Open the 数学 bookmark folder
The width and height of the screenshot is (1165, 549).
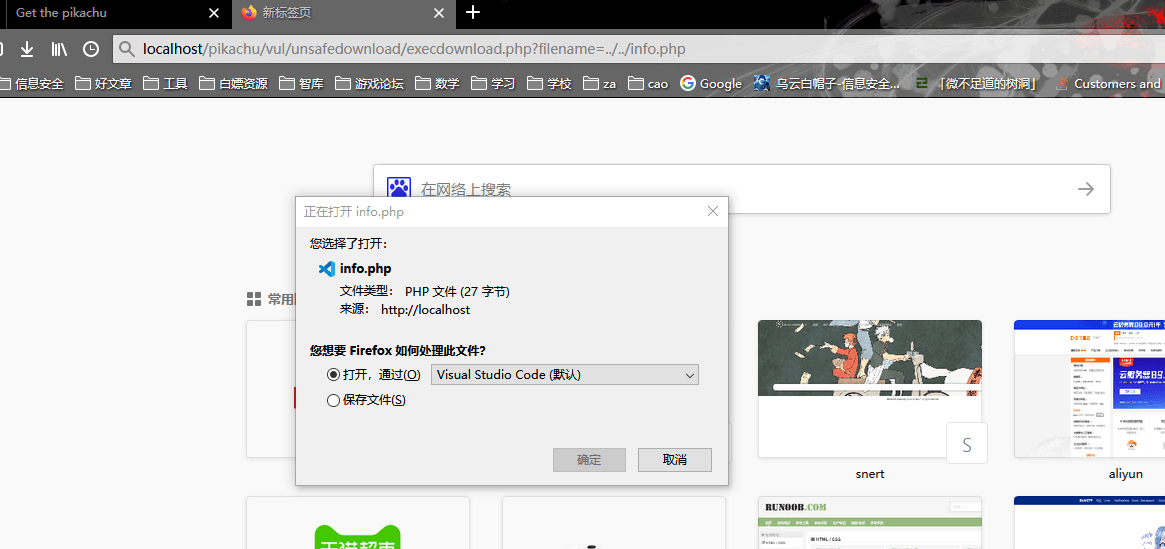438,83
